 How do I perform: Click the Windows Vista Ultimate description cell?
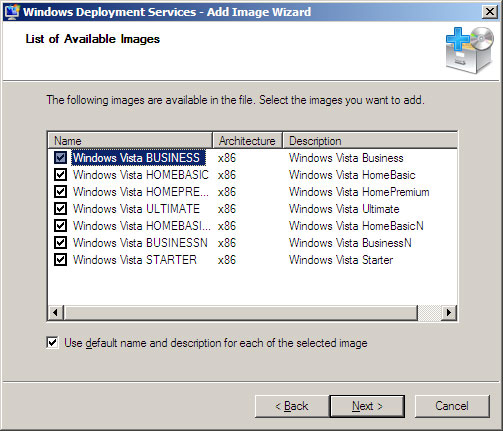click(x=344, y=209)
